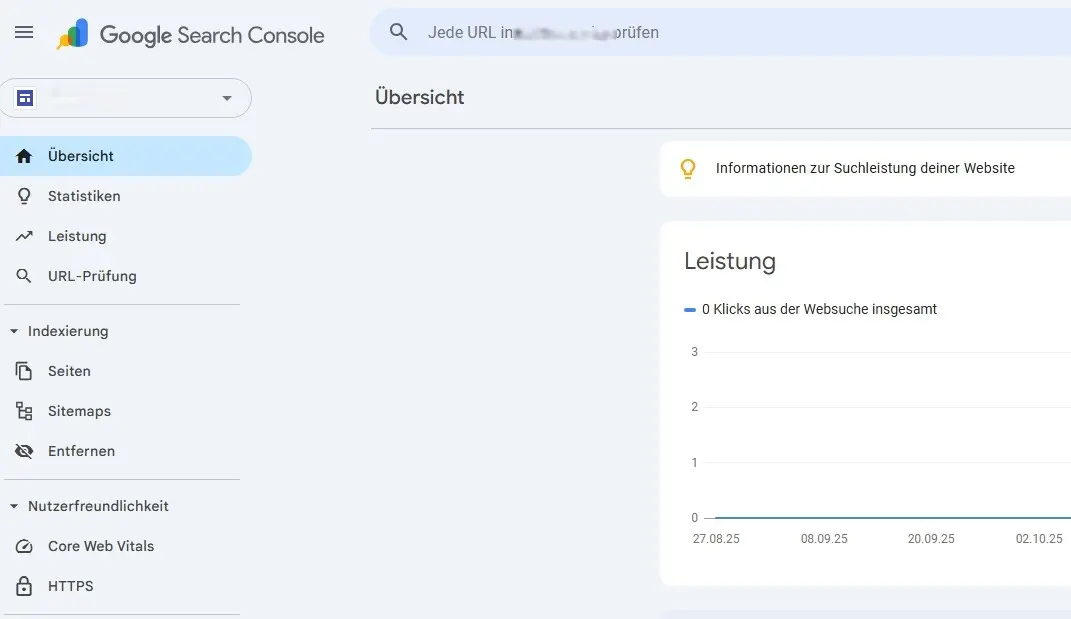Screen dimensions: 1071x619
Task: Collapse the Nutzerfreundlichkeit section
Action: (x=13, y=506)
